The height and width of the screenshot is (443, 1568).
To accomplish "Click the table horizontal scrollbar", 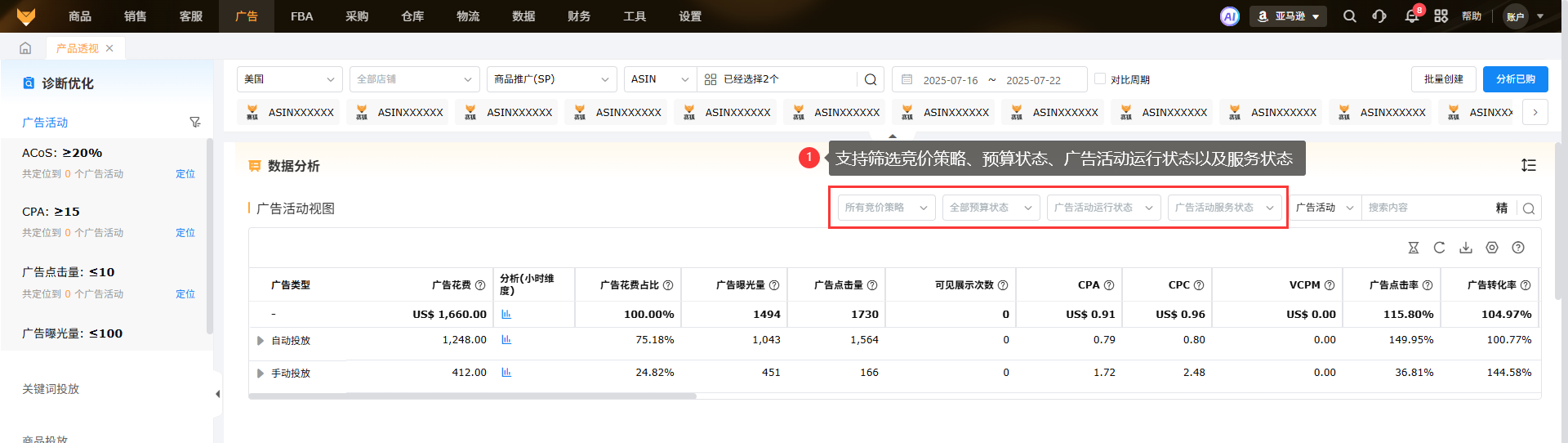I will 474,396.
